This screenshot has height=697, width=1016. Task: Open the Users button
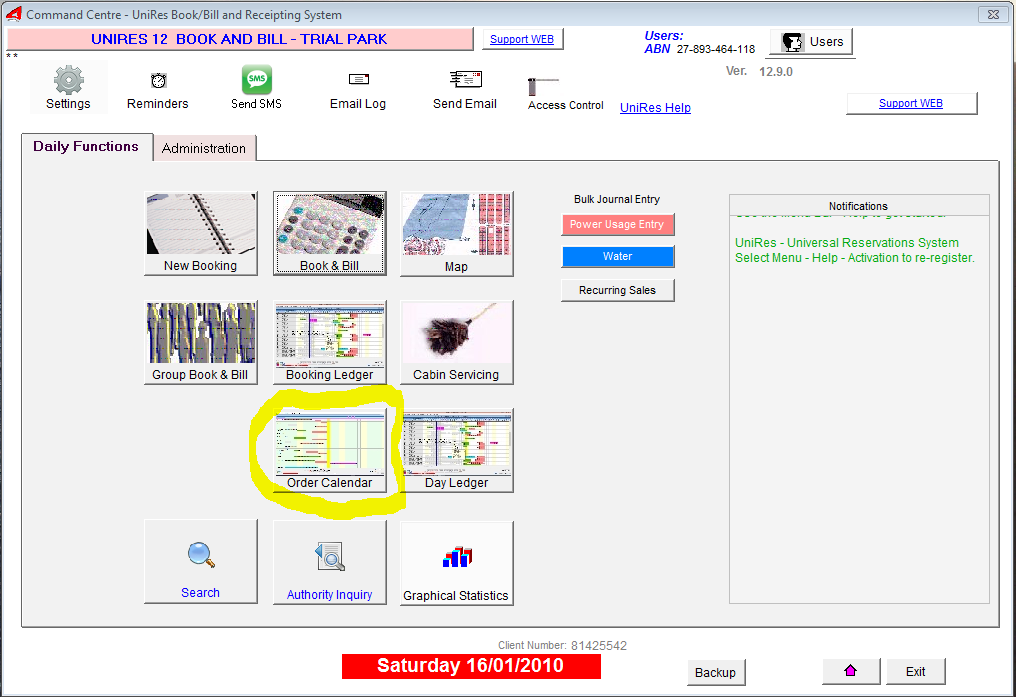pyautogui.click(x=811, y=42)
